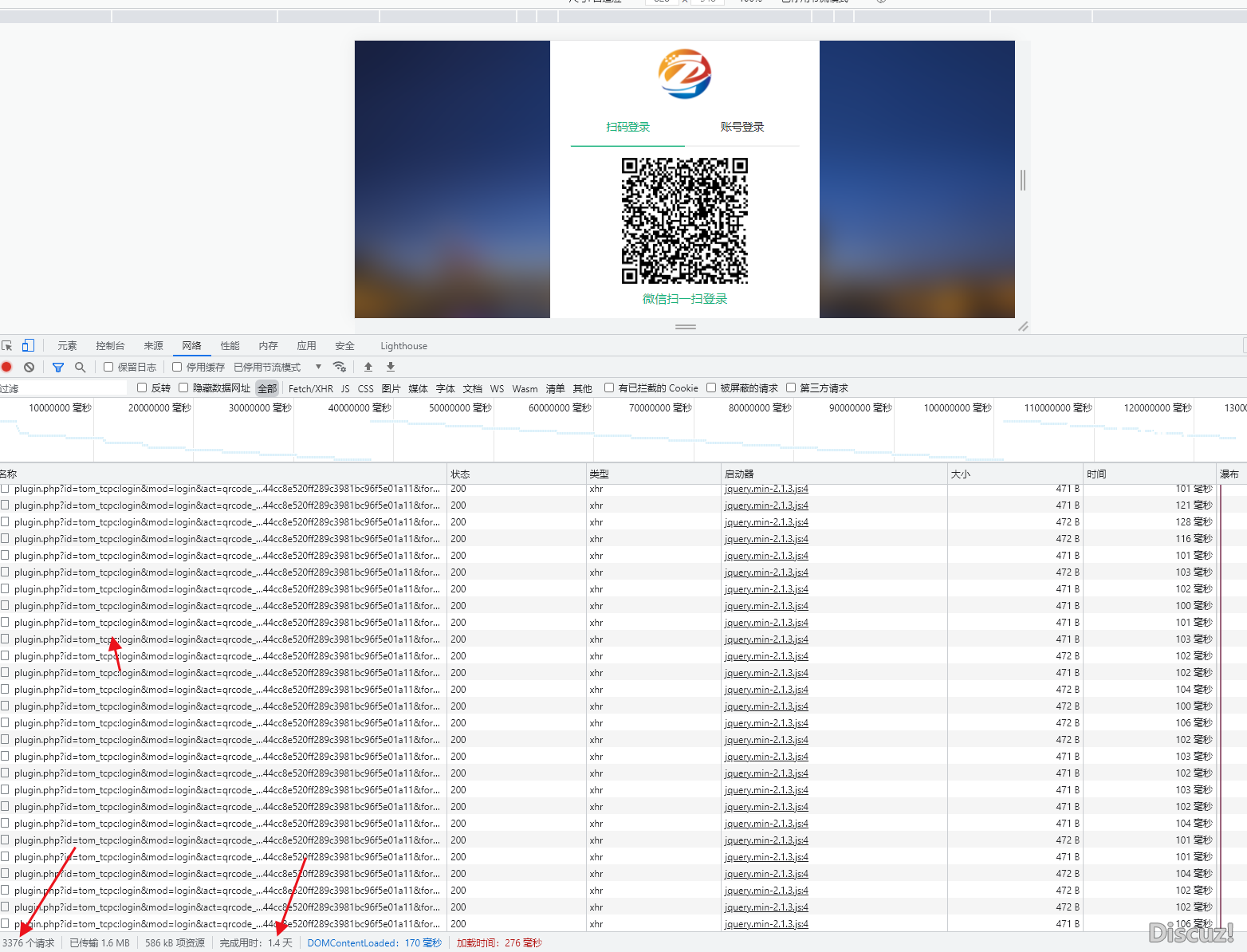Enable the 保留日志 checkbox
1247x952 pixels.
(x=108, y=367)
